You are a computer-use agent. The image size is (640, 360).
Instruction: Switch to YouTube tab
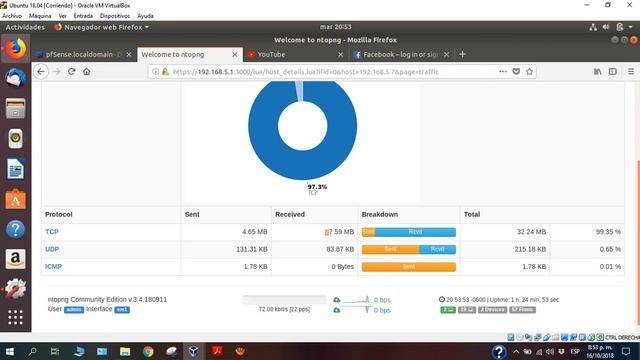(296, 54)
